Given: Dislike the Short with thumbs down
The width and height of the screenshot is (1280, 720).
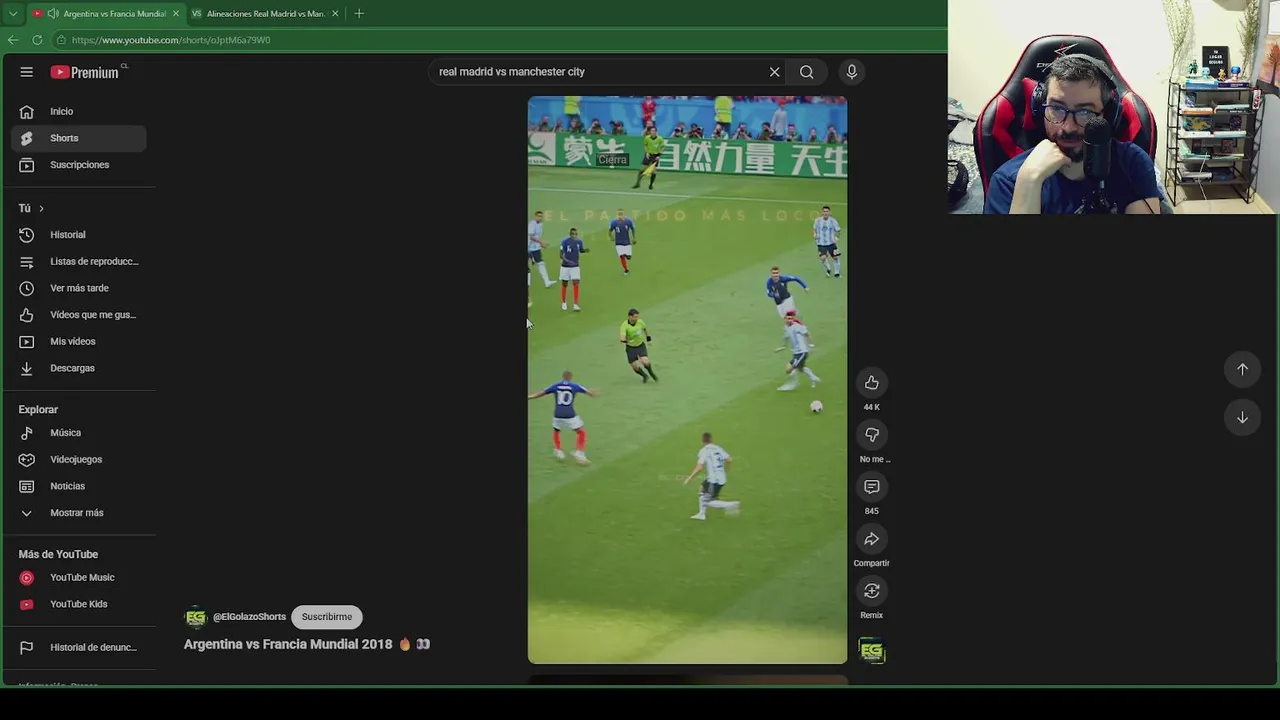Looking at the screenshot, I should [872, 435].
